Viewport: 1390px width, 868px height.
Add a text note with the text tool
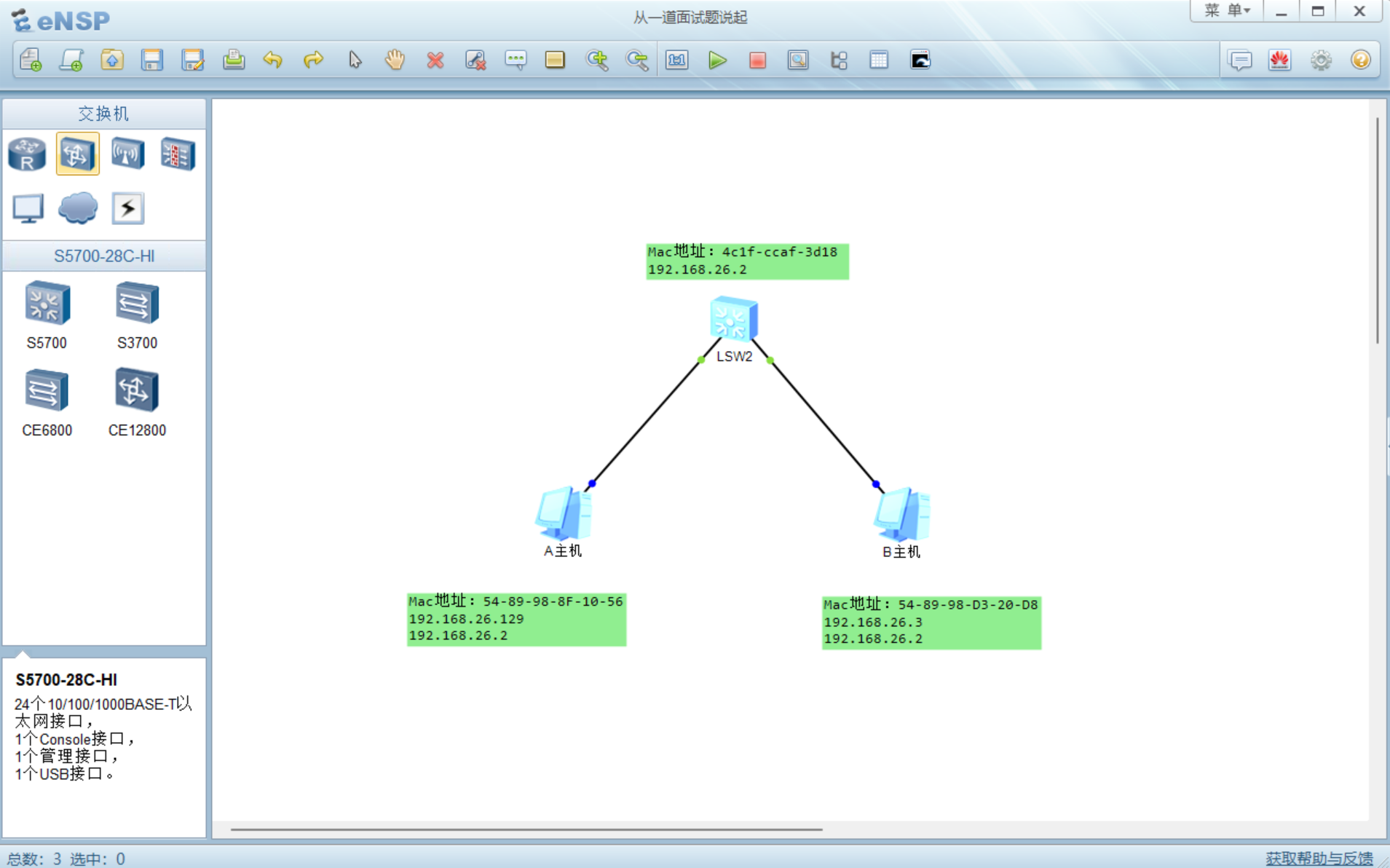(516, 60)
